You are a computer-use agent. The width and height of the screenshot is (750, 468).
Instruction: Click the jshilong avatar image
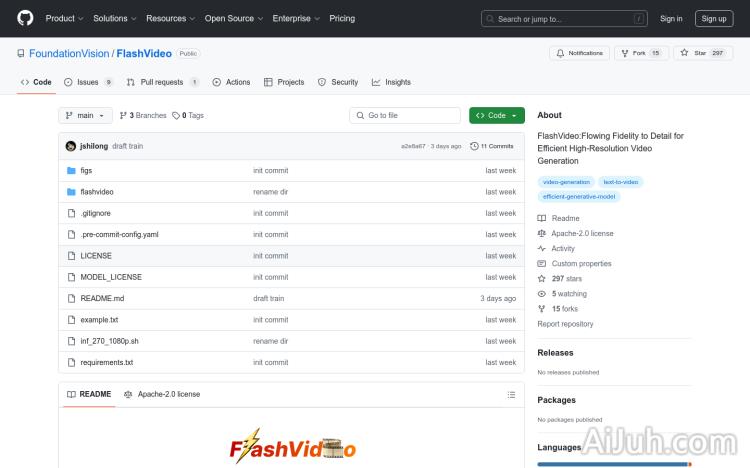click(71, 146)
